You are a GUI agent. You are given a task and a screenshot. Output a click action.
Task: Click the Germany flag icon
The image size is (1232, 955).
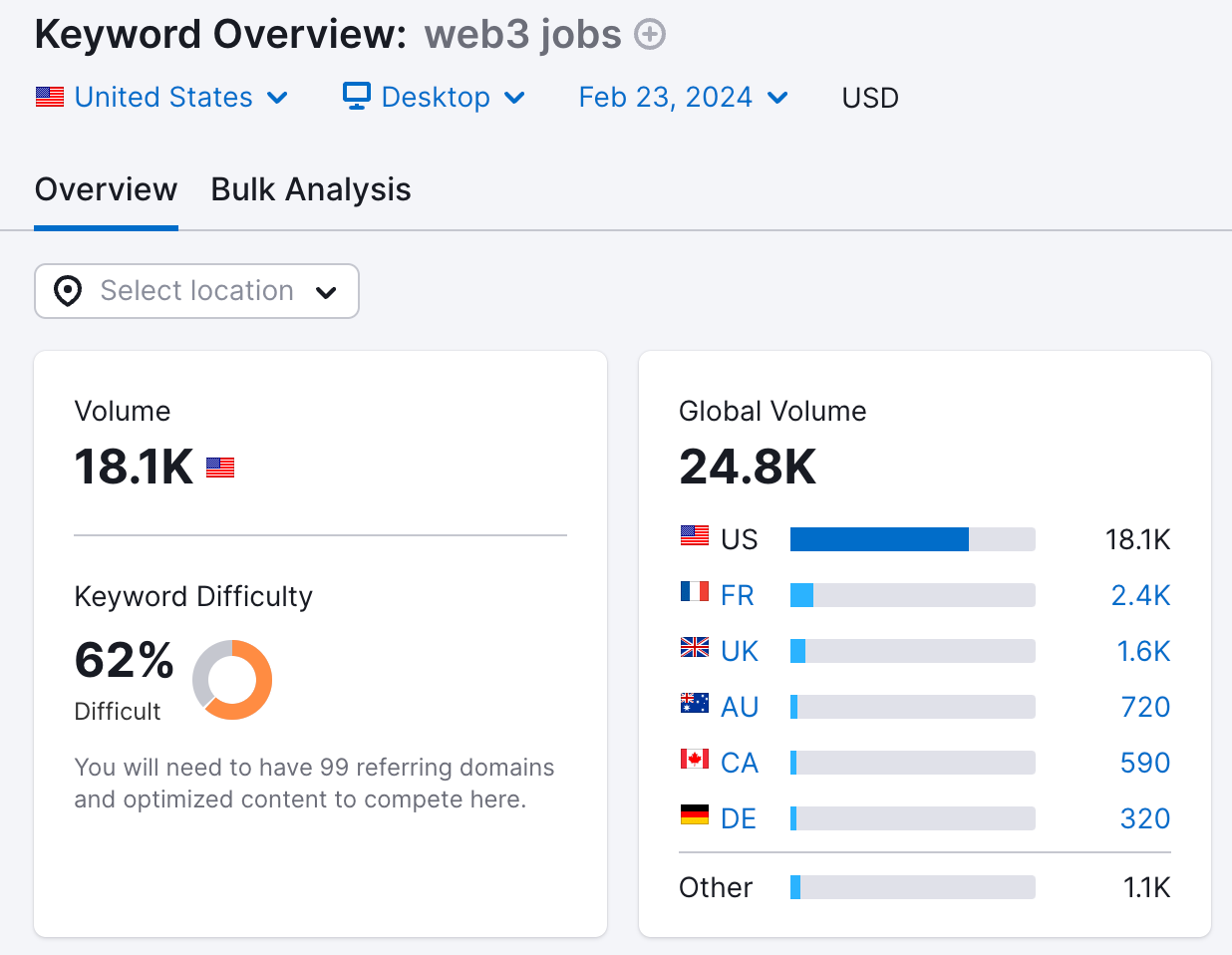click(x=695, y=814)
